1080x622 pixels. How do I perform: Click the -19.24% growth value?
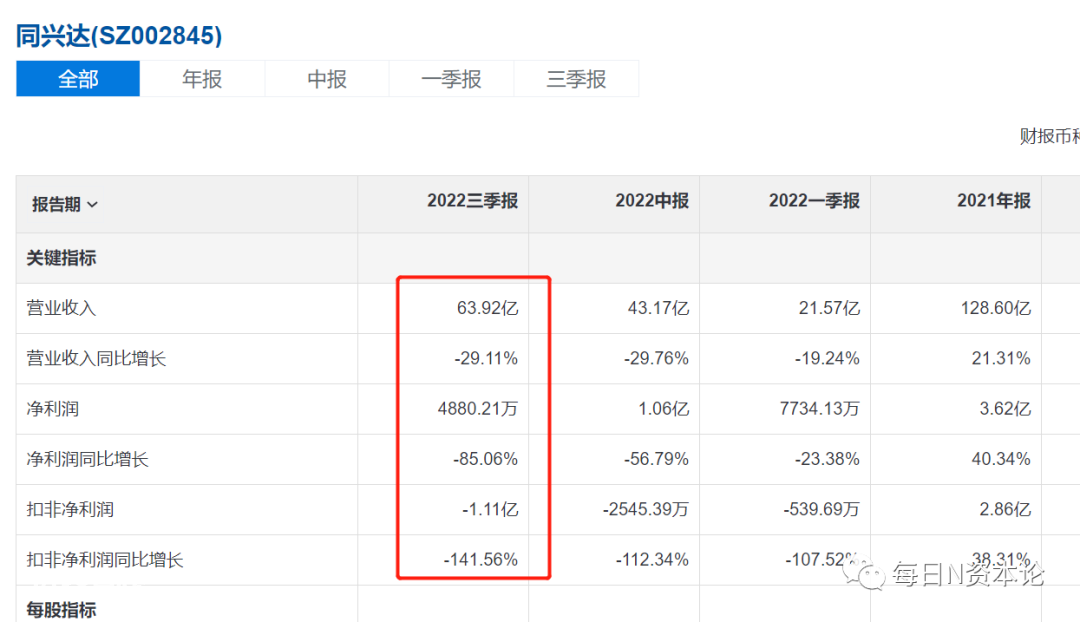tap(827, 358)
